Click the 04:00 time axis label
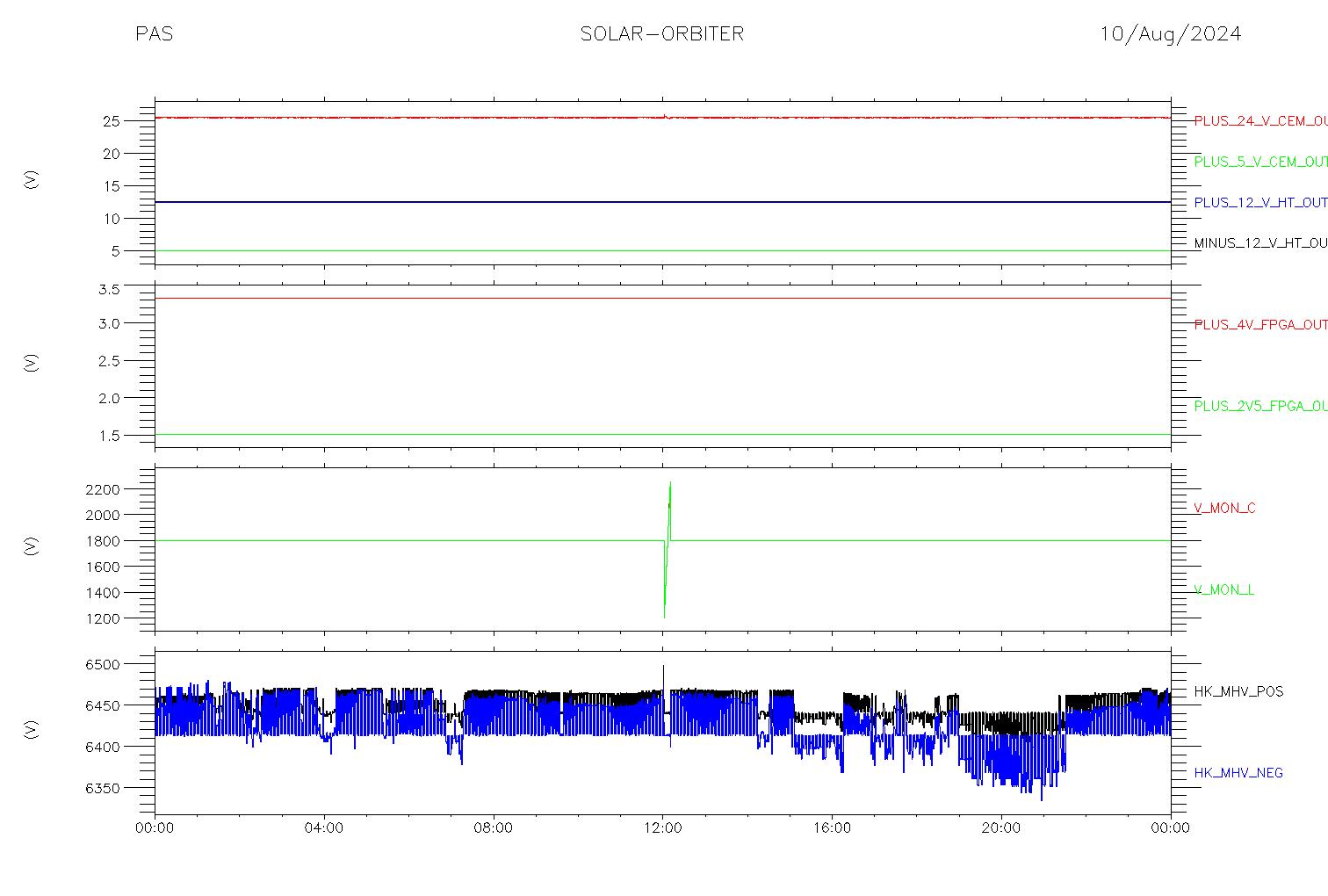The height and width of the screenshot is (896, 1328). point(324,828)
